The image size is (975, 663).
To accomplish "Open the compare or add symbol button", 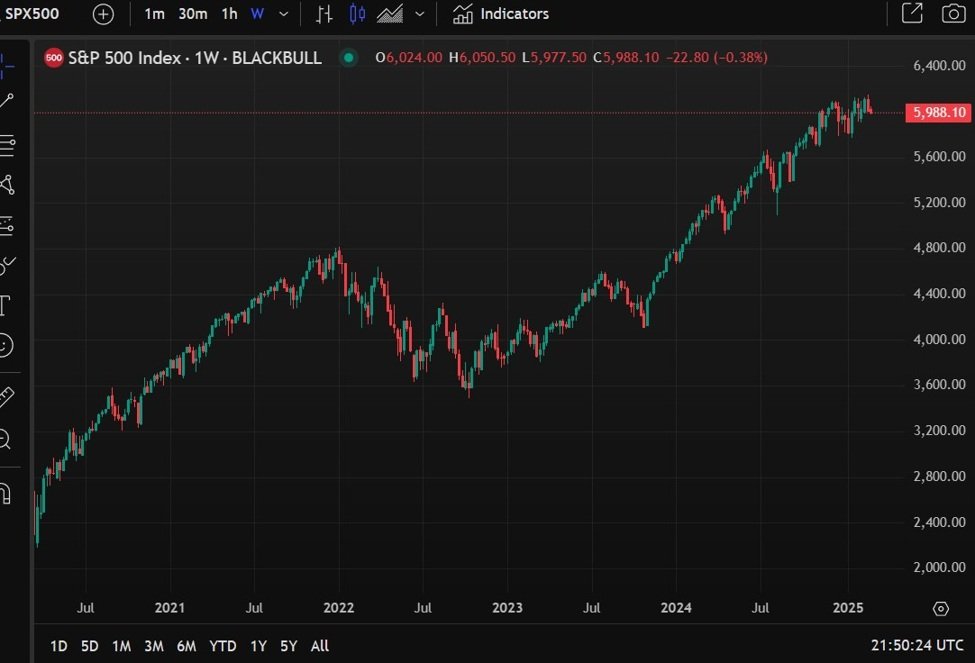I will pyautogui.click(x=103, y=14).
